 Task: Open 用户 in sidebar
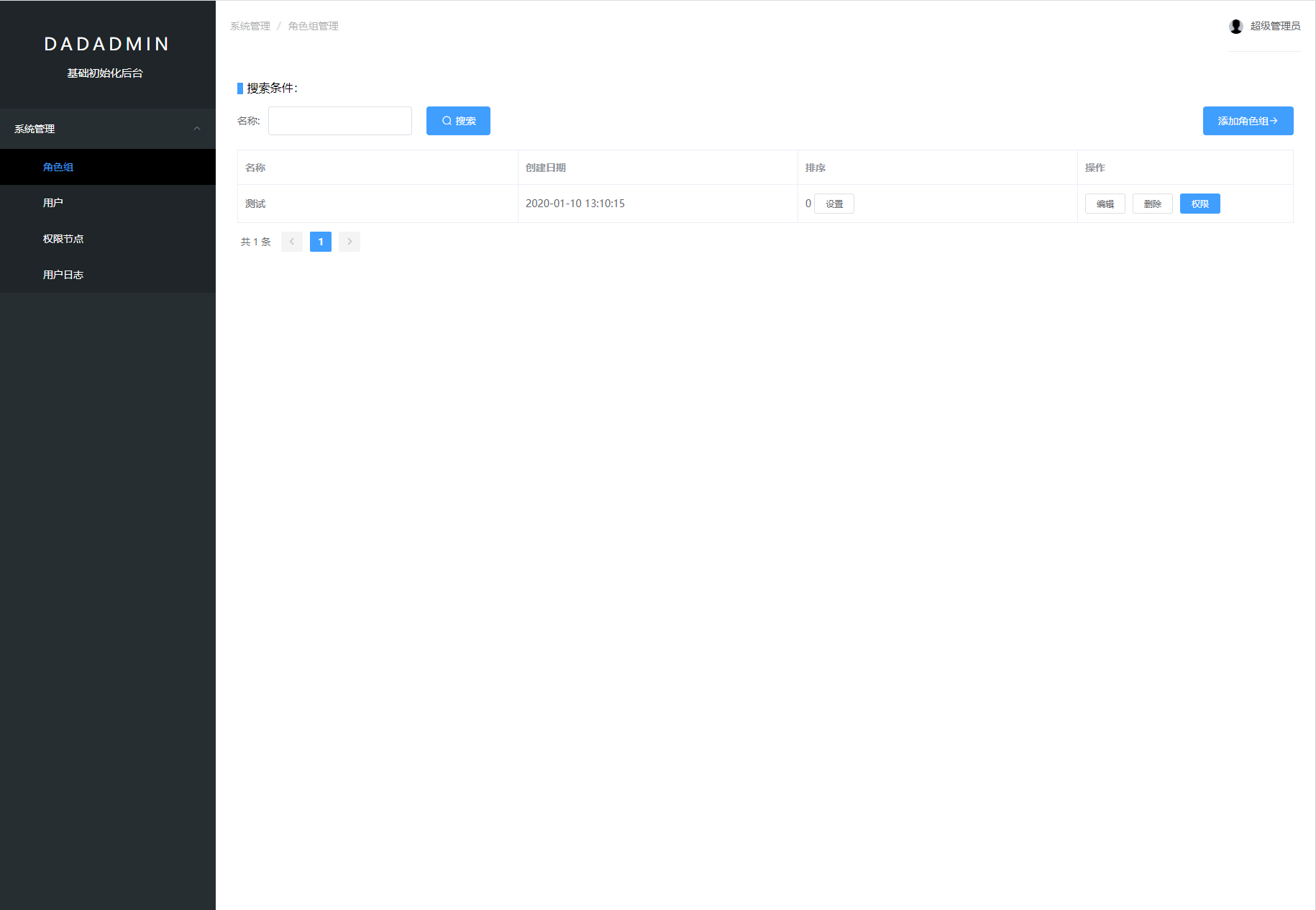(53, 203)
